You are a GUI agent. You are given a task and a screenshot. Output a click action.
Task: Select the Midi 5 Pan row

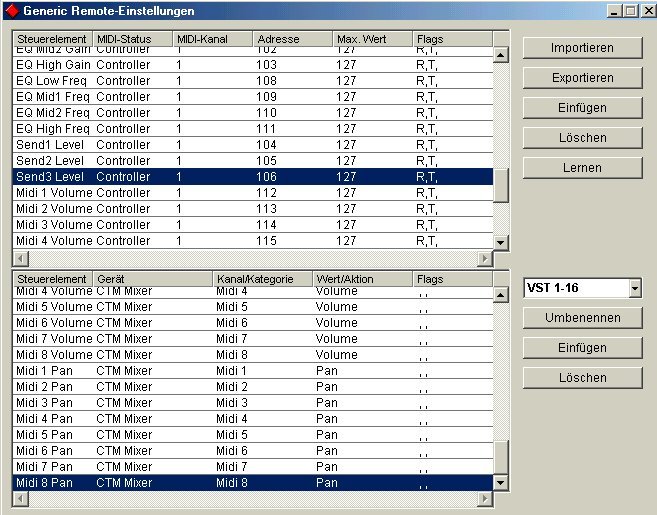[x=250, y=435]
